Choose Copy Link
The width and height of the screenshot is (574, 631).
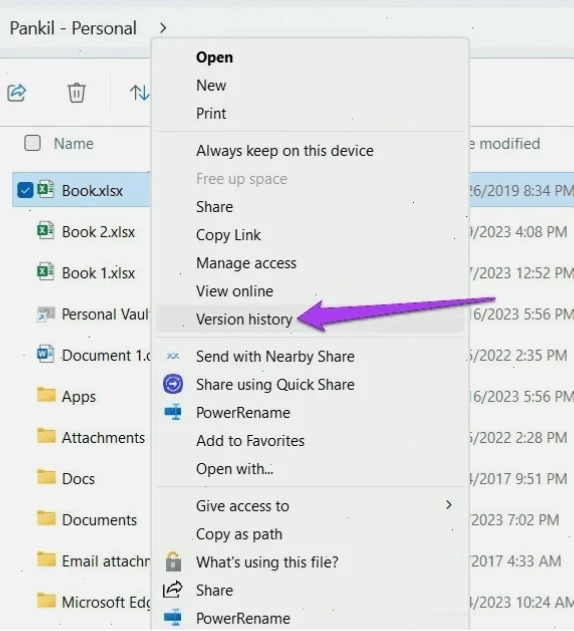(228, 235)
